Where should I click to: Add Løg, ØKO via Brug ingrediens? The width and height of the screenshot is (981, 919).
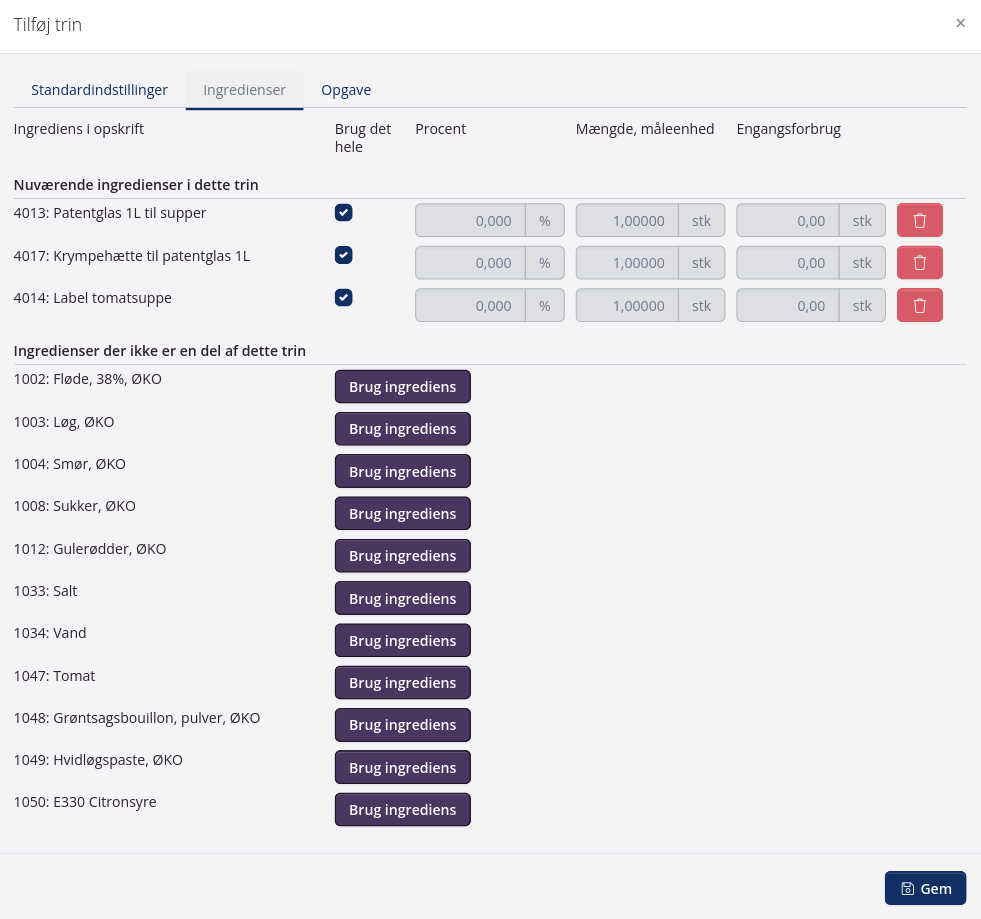point(402,429)
